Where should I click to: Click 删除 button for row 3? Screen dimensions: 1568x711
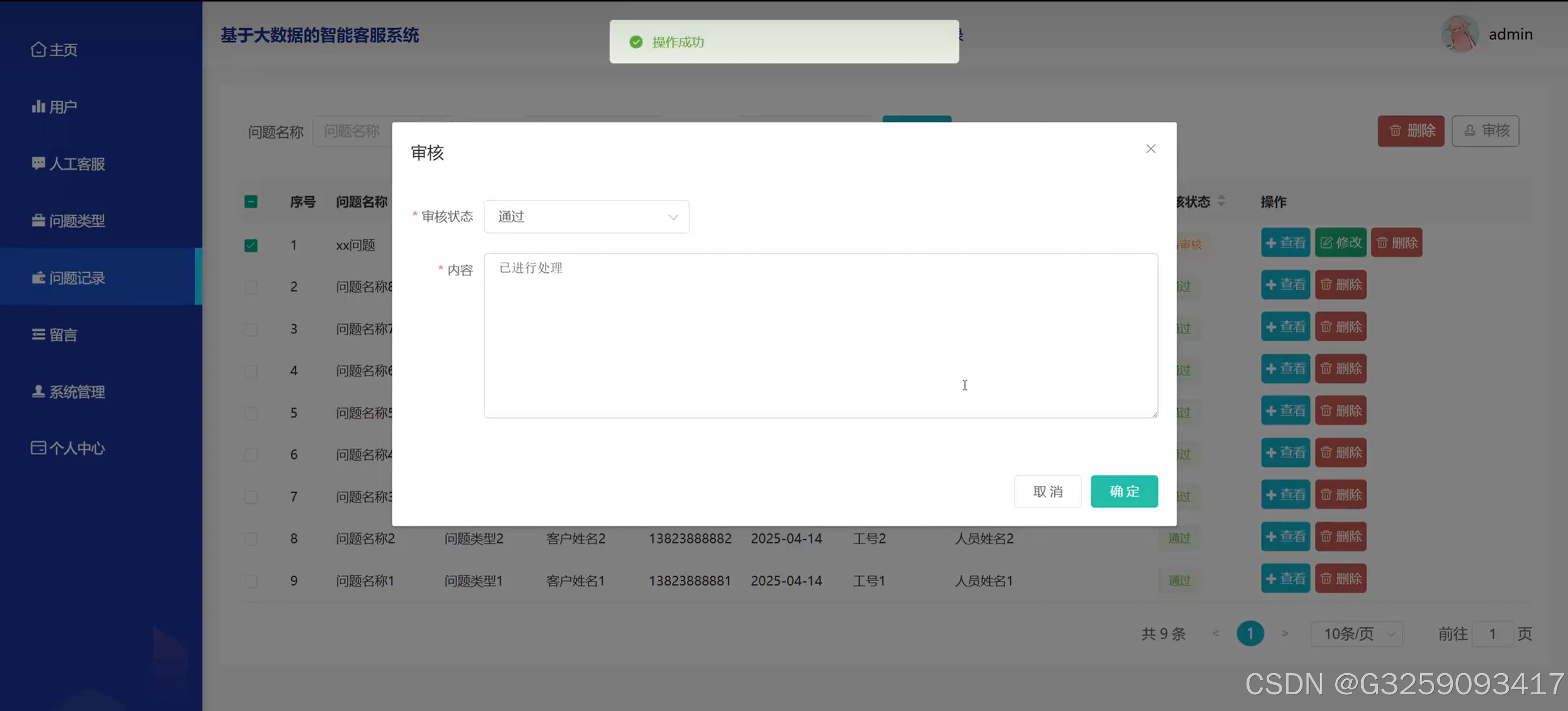point(1340,327)
